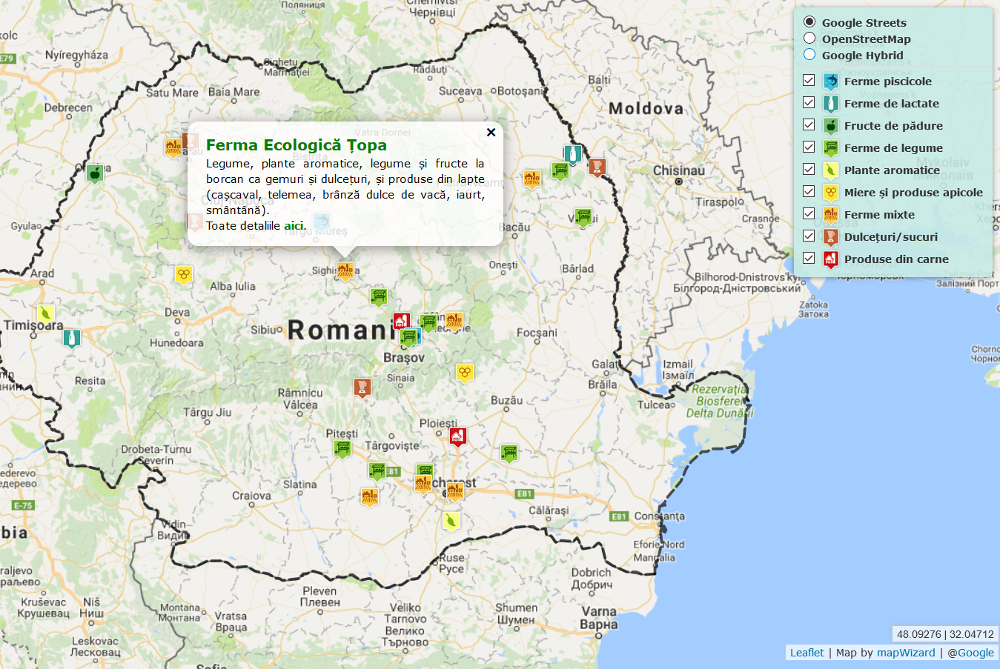Click the Produse din carne legend icon
1000x669 pixels.
(x=830, y=260)
